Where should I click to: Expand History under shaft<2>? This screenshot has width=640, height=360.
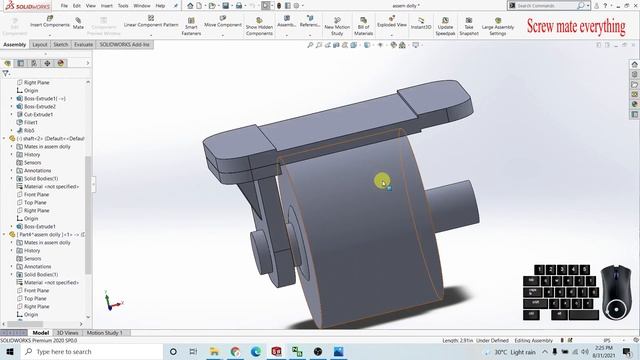(x=11, y=155)
